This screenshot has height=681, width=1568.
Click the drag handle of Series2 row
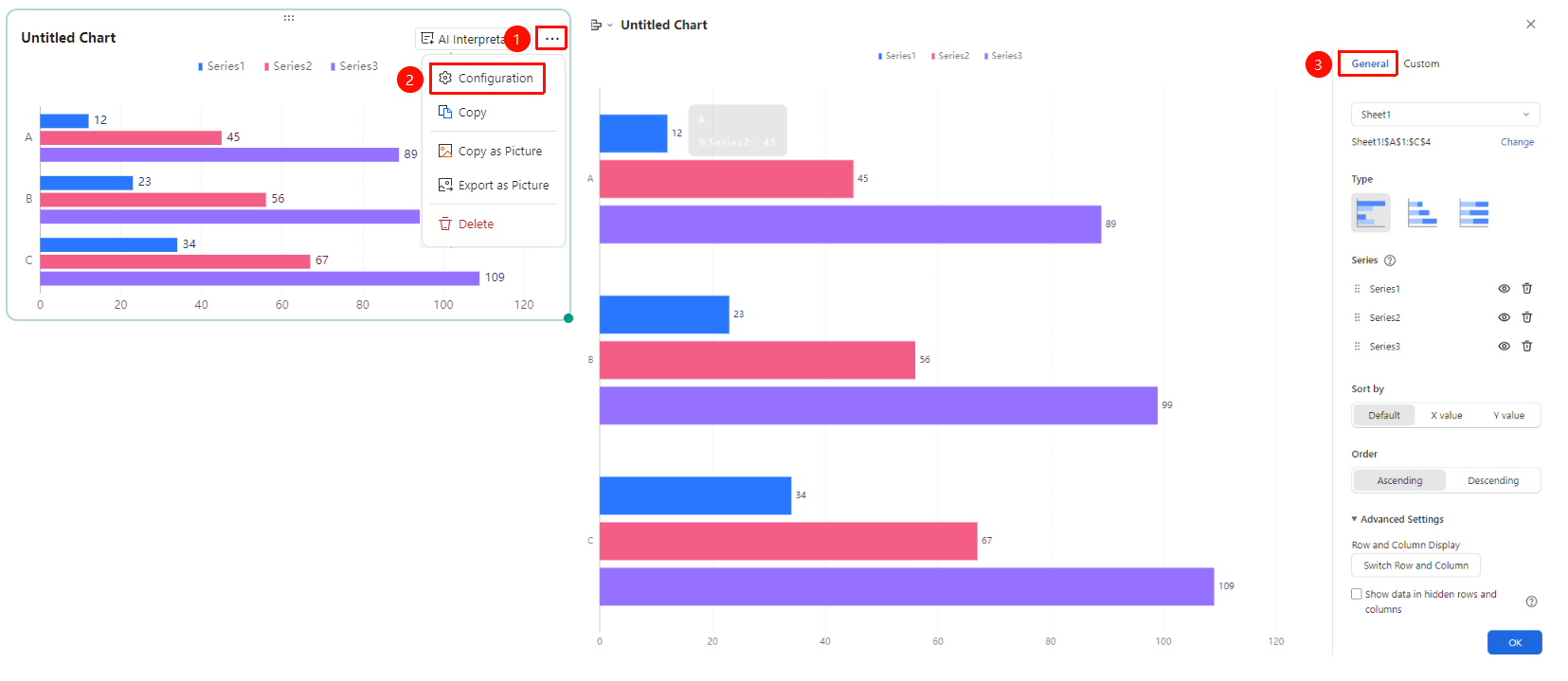pos(1357,317)
